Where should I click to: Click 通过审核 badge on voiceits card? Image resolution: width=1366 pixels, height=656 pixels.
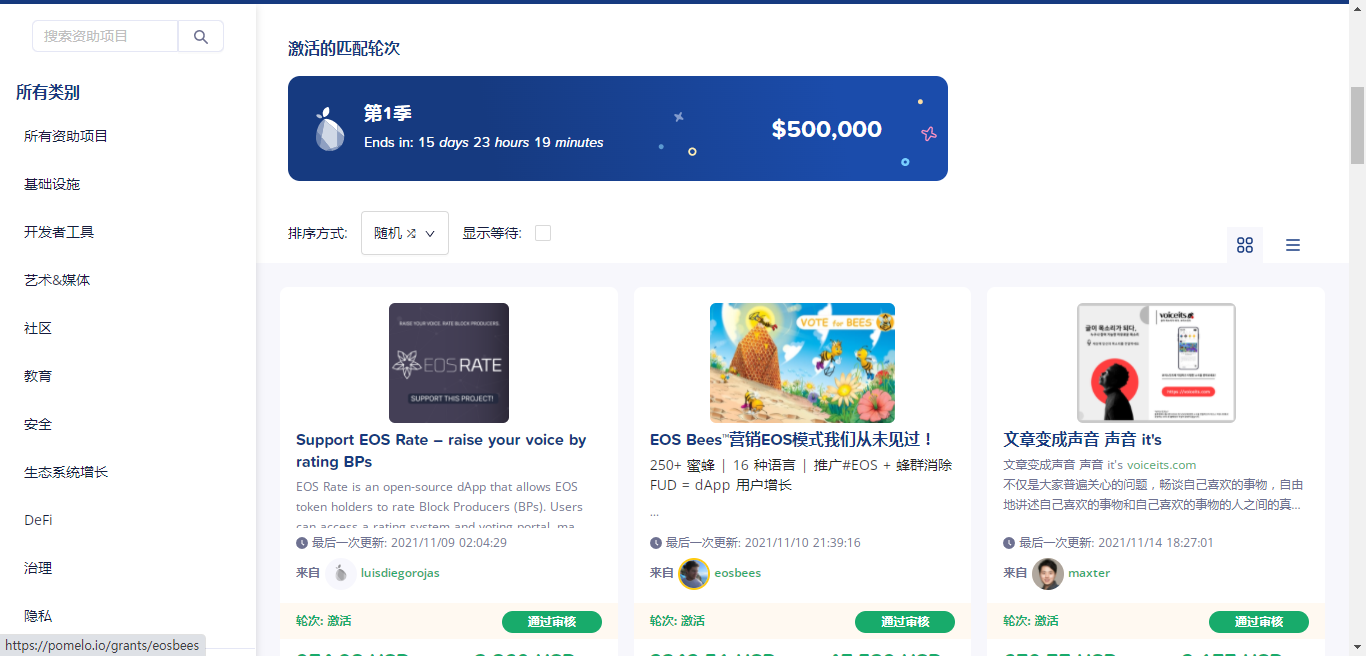point(1259,622)
